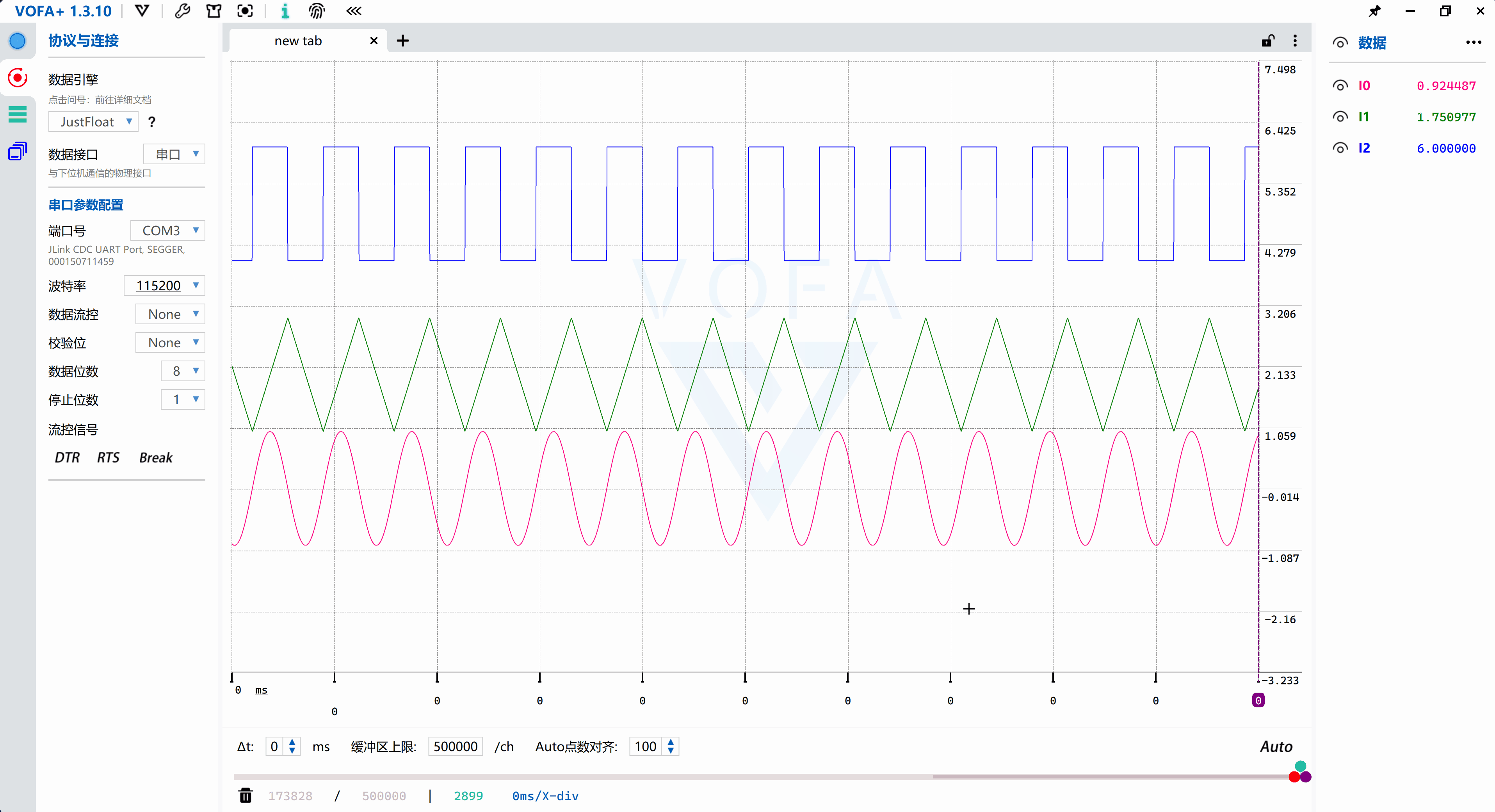Image resolution: width=1495 pixels, height=812 pixels.
Task: Open the data bits 8 dropdown
Action: coord(183,371)
